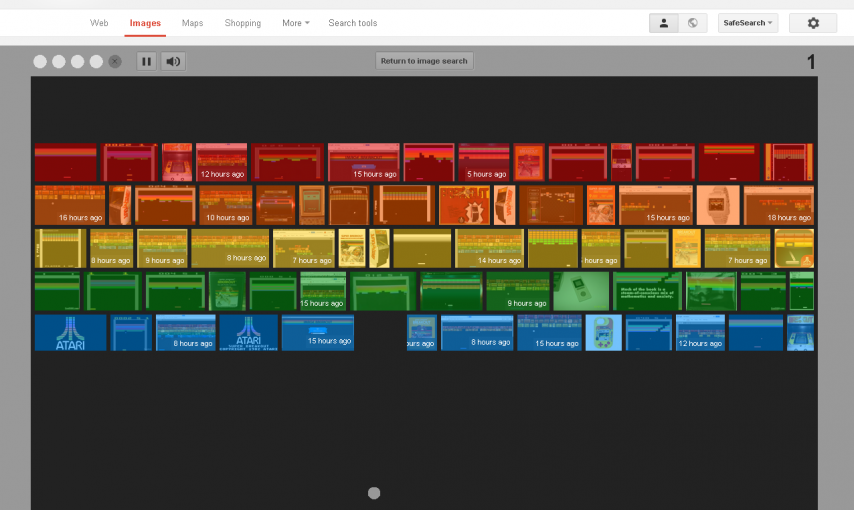Open the 18 hours ago thumbnail
This screenshot has height=510, width=854.
[778, 205]
